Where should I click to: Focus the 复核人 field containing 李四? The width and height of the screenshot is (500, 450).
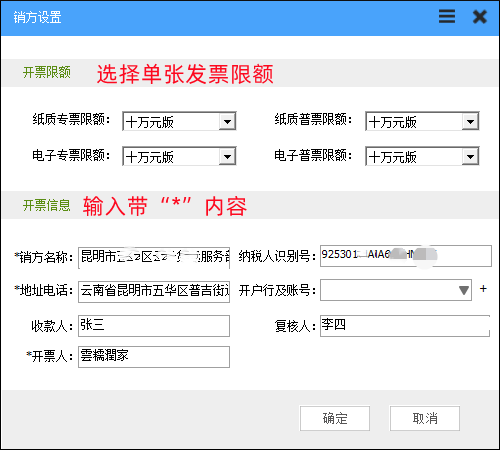(405, 326)
